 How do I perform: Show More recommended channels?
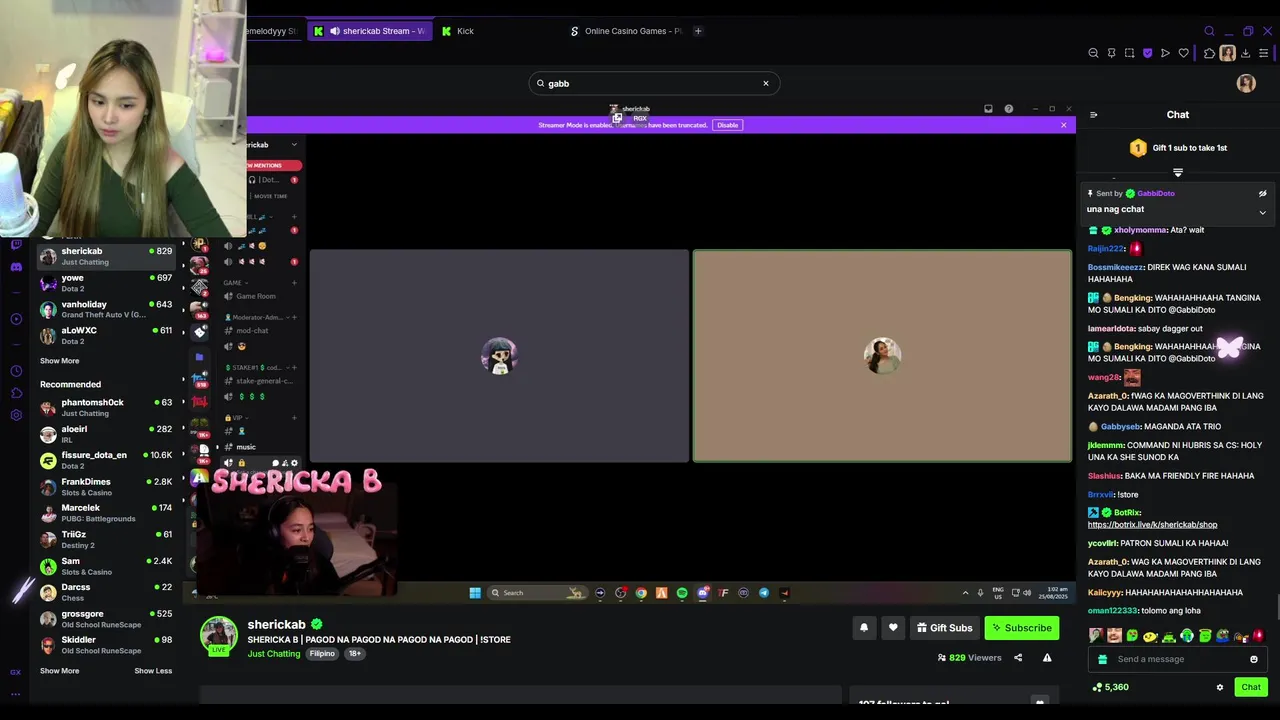click(59, 671)
